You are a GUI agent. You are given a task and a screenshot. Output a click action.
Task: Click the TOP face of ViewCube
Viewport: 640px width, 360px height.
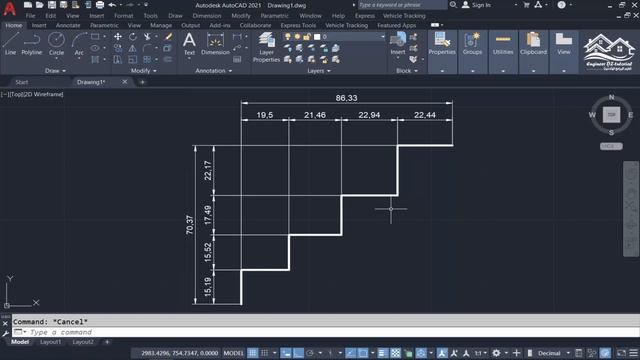pyautogui.click(x=611, y=115)
